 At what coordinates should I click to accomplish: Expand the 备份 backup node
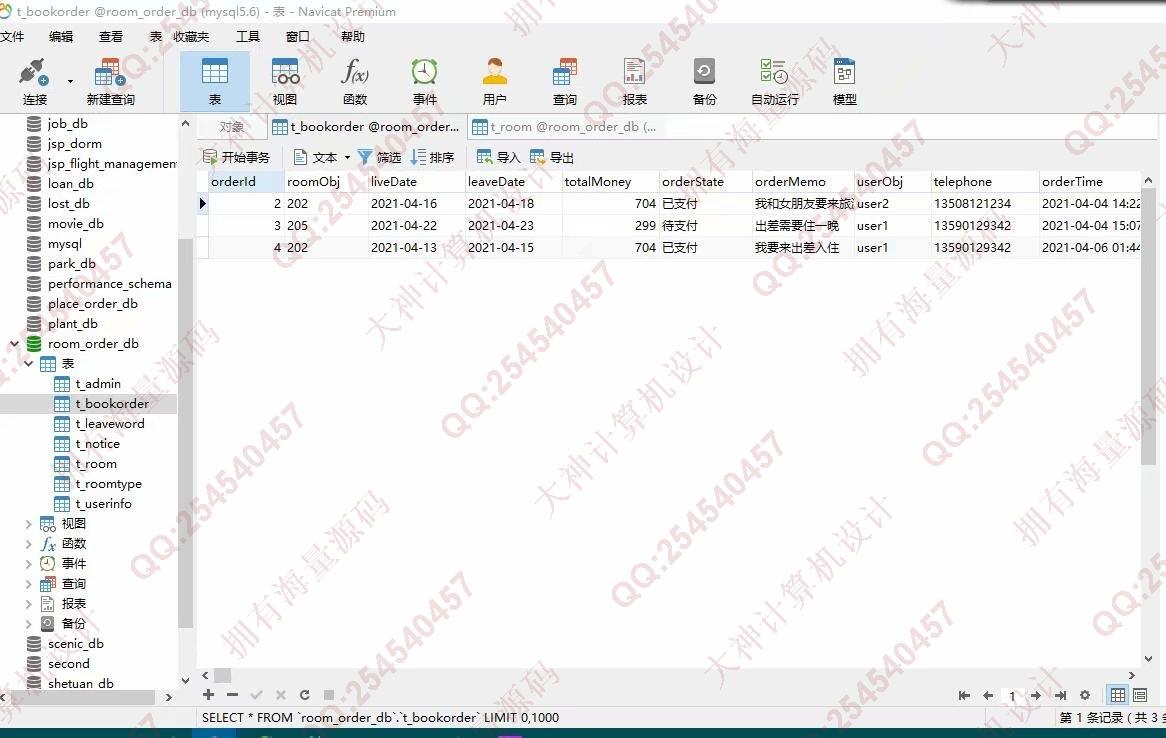point(28,624)
